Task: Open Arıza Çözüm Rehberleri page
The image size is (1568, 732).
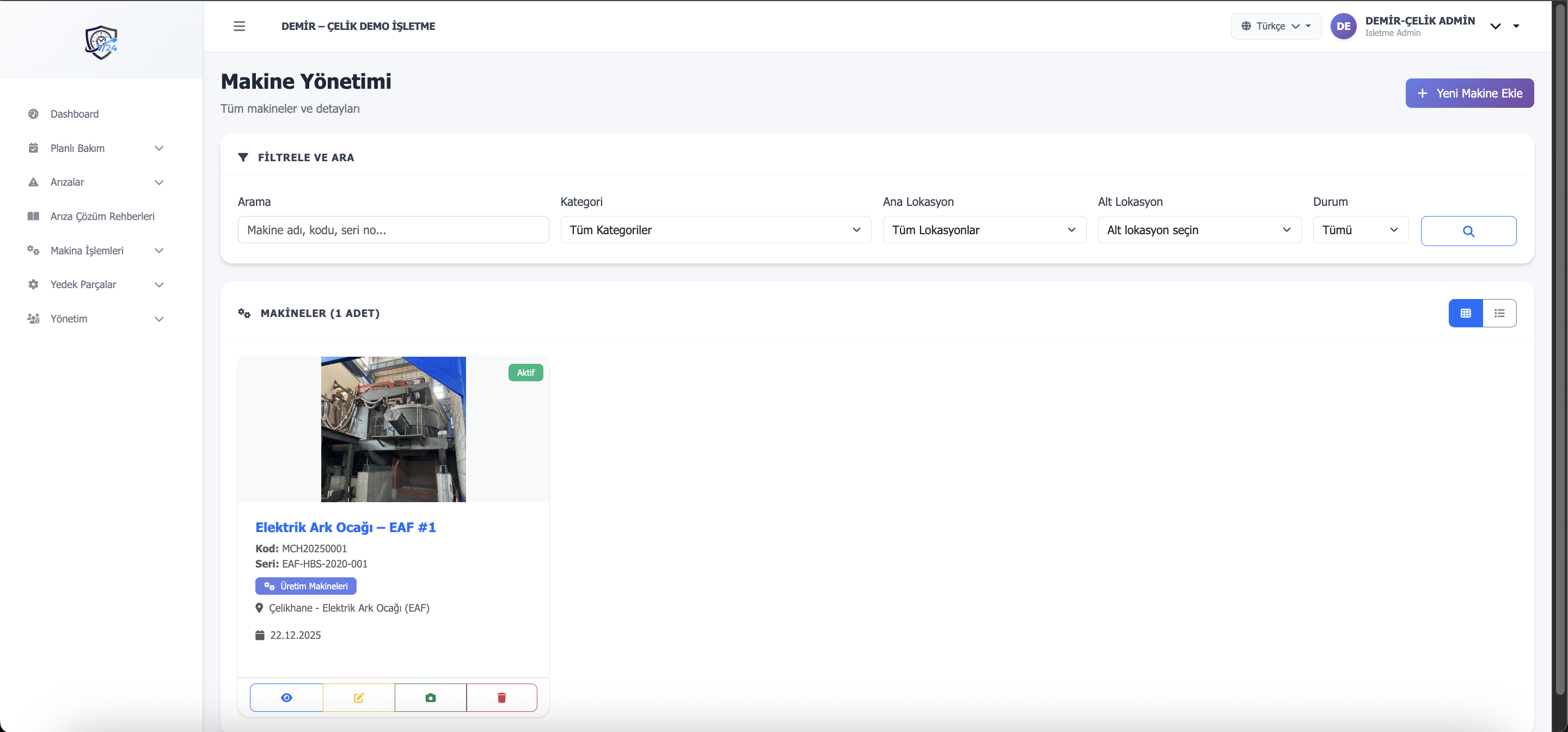Action: coord(102,216)
